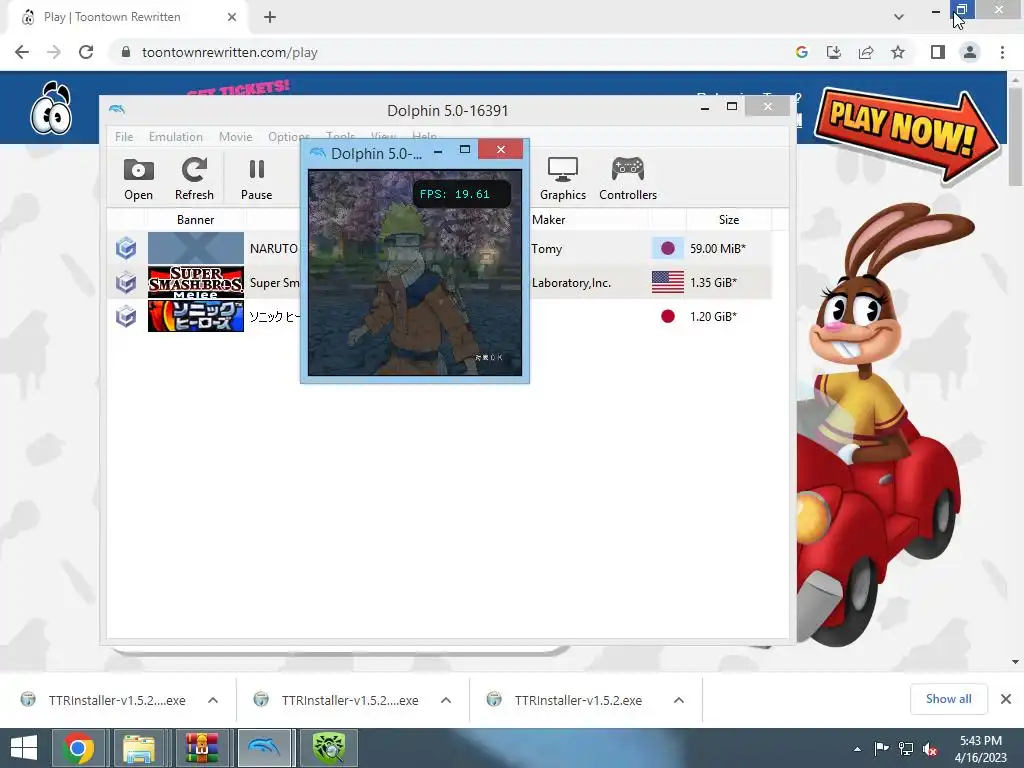
Task: Select the GameCube icon in NARUTO row
Action: click(126, 249)
